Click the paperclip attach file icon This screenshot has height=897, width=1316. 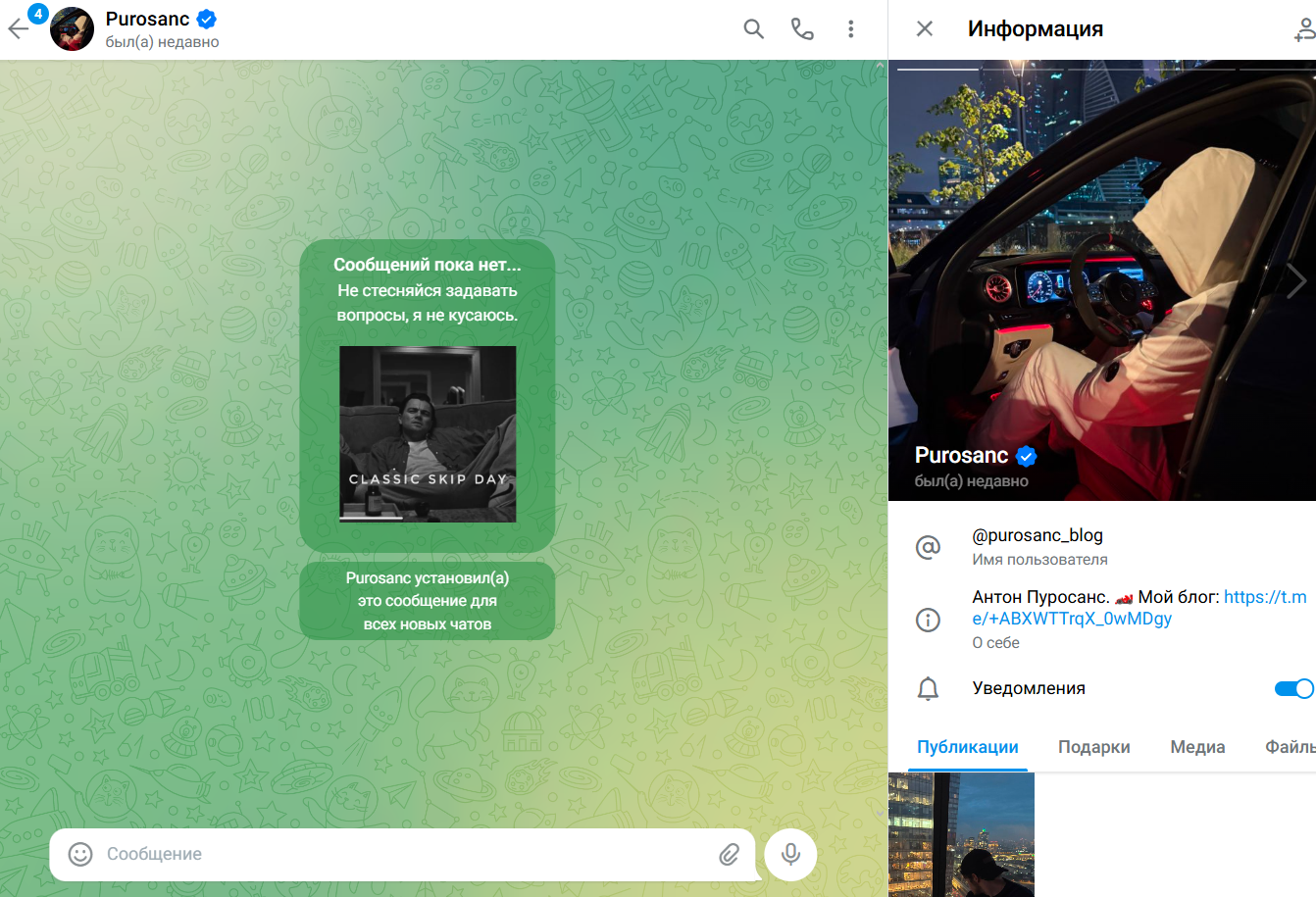(729, 854)
